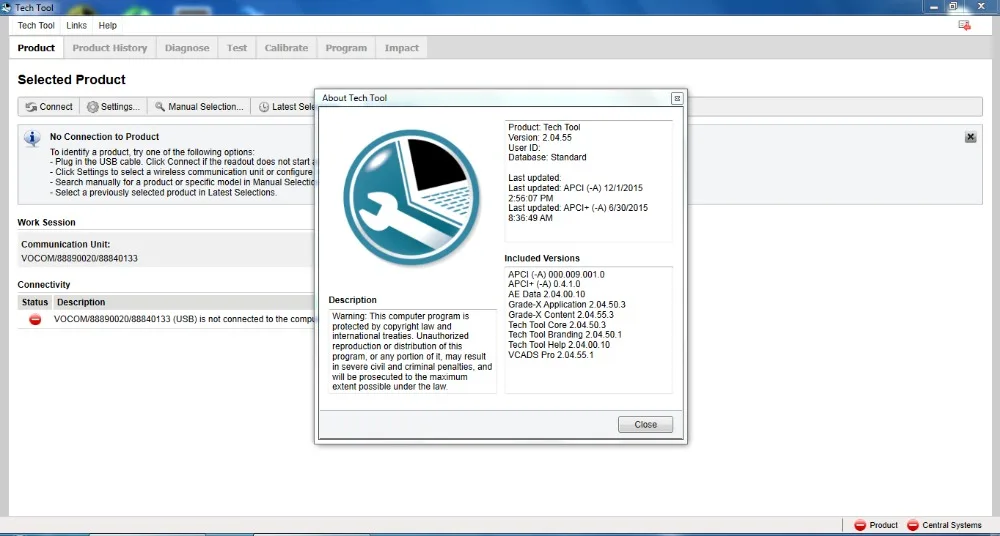Viewport: 1000px width, 536px height.
Task: Click the Tech Tool logo image
Action: point(411,198)
